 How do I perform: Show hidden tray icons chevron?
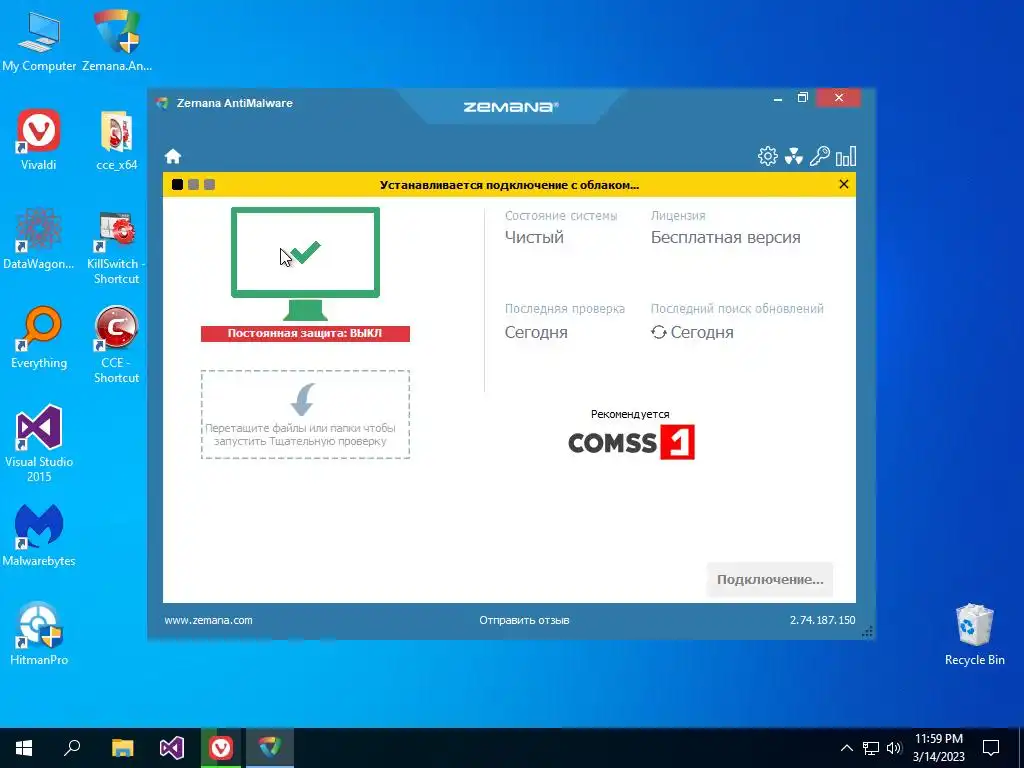(846, 748)
